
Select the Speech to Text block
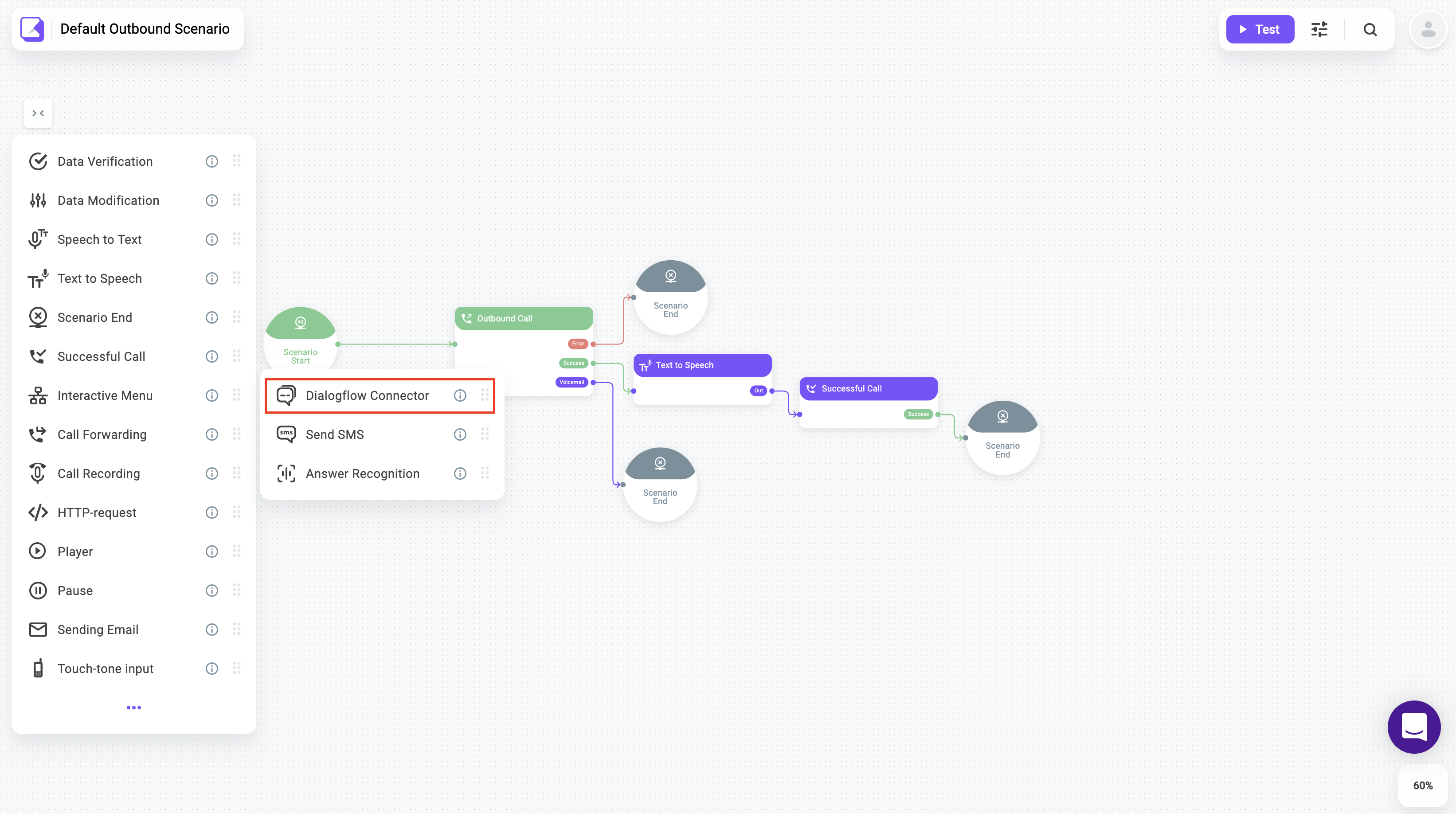[133, 240]
